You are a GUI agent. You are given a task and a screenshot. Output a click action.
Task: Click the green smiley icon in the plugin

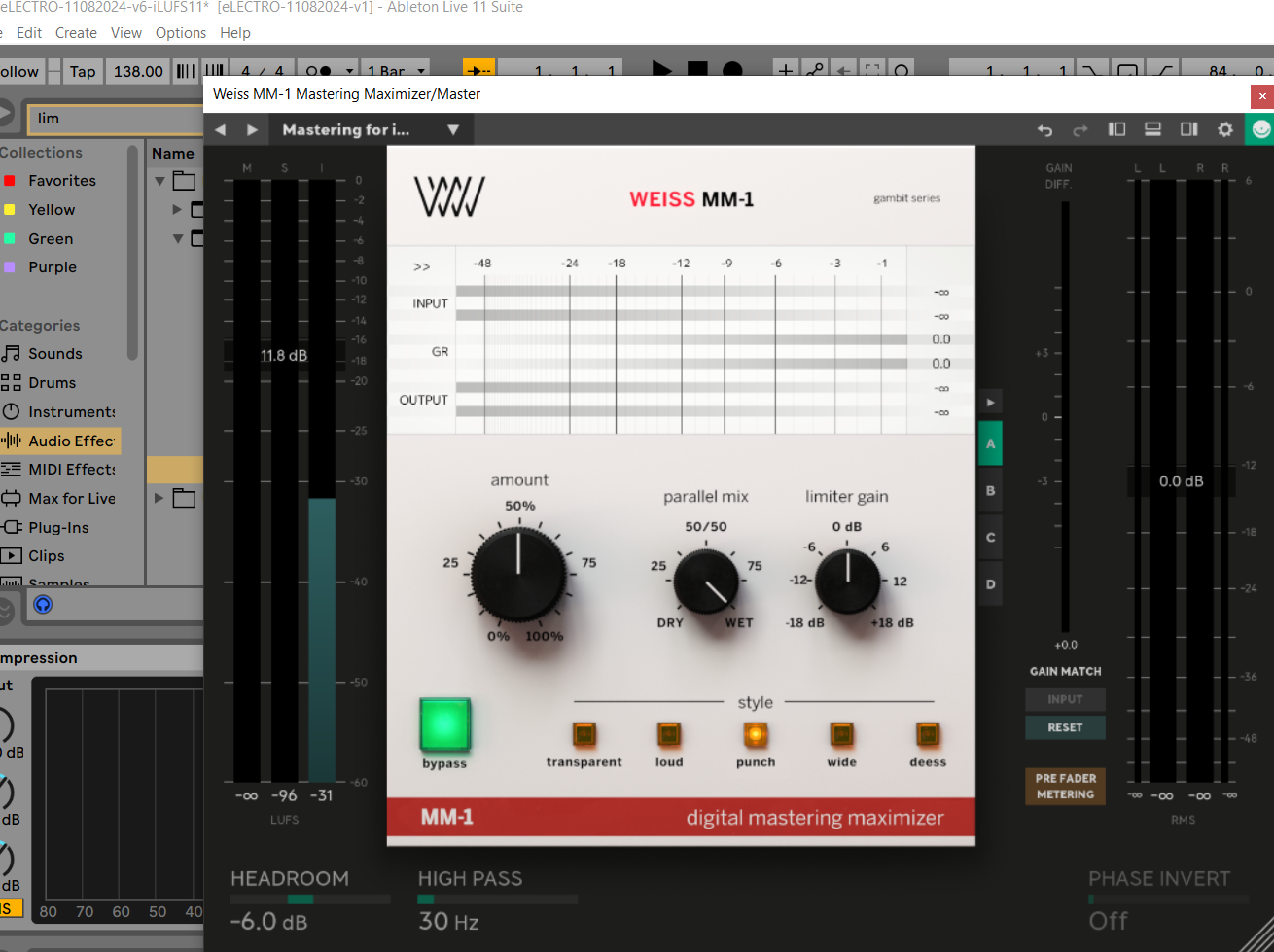[x=1260, y=129]
